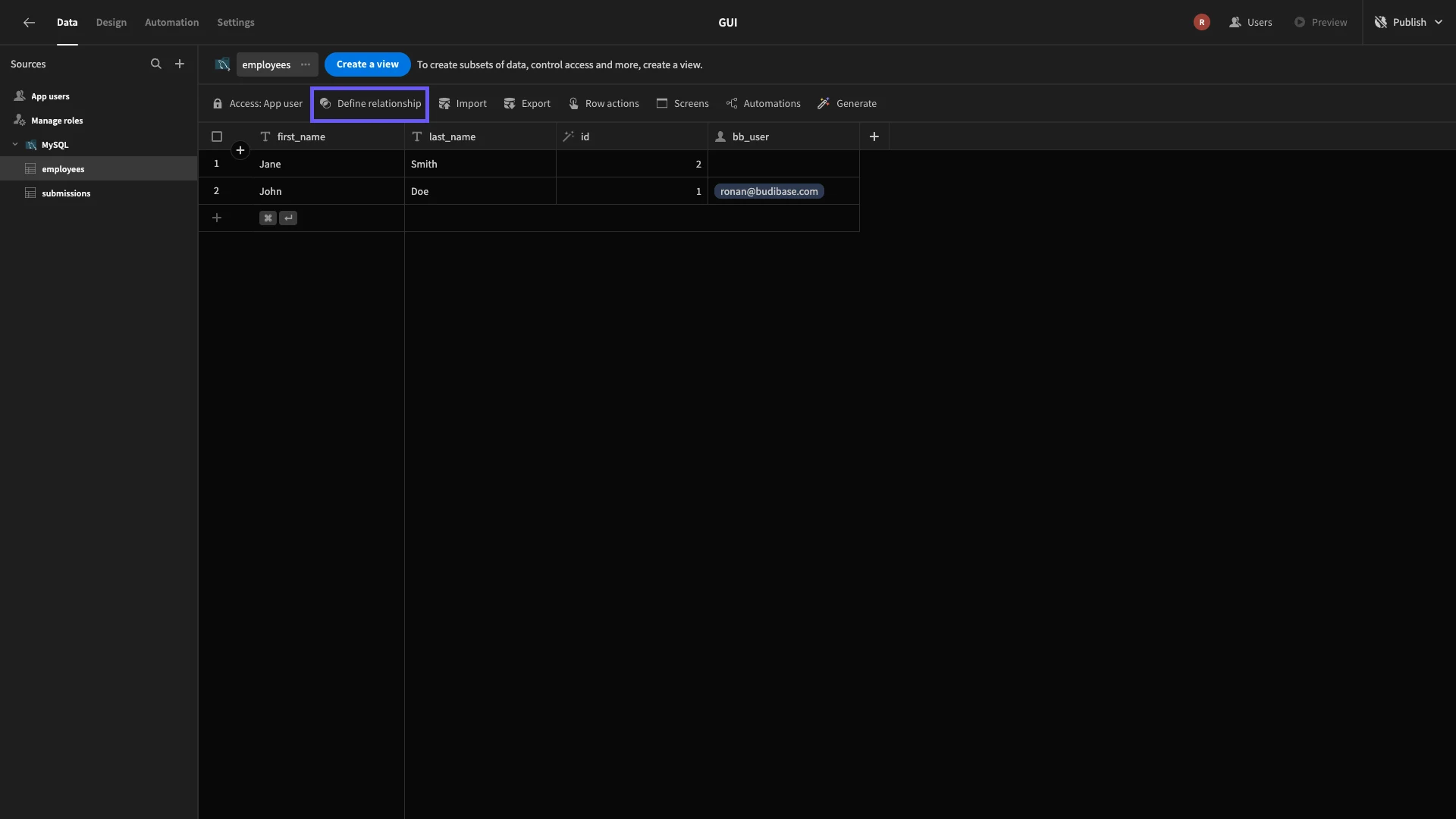Click the Preview button
This screenshot has height=819, width=1456.
coord(1320,23)
